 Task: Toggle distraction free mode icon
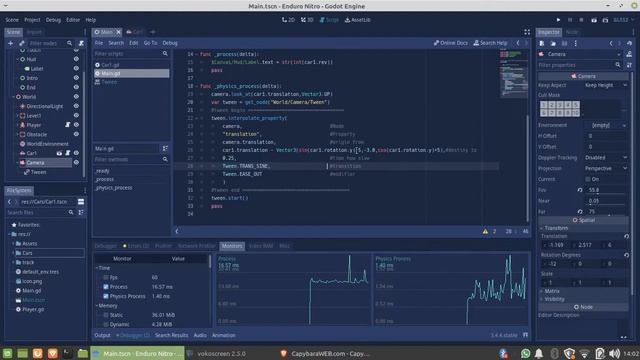[x=527, y=32]
